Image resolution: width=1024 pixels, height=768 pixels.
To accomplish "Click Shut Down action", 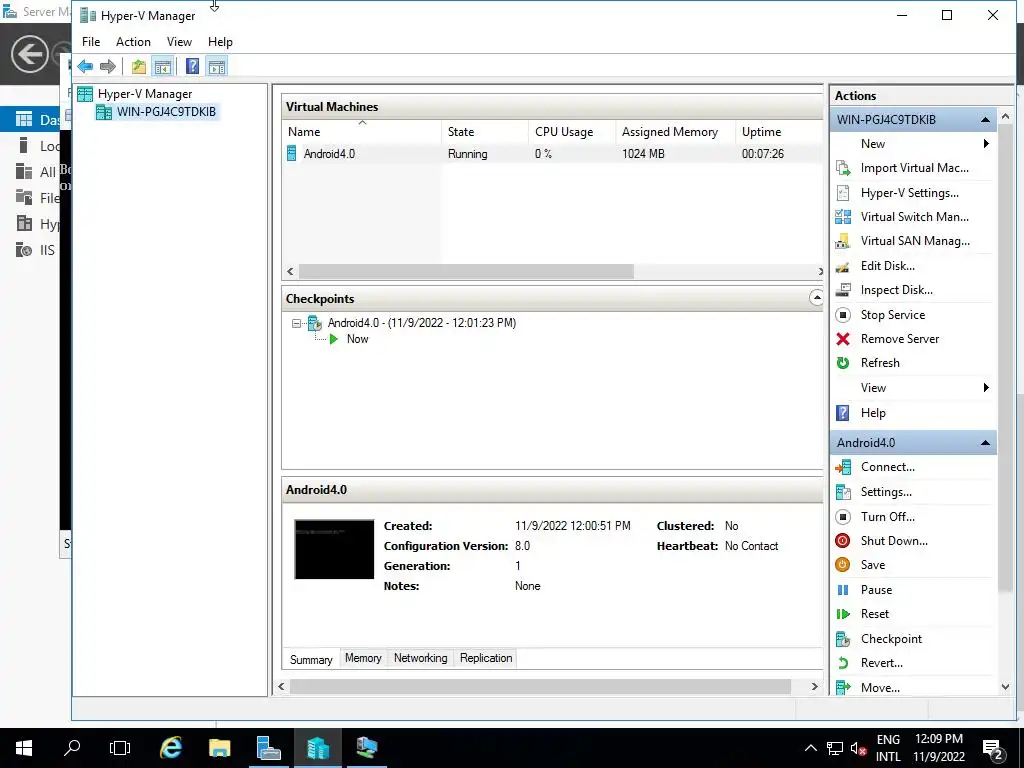I will 894,541.
